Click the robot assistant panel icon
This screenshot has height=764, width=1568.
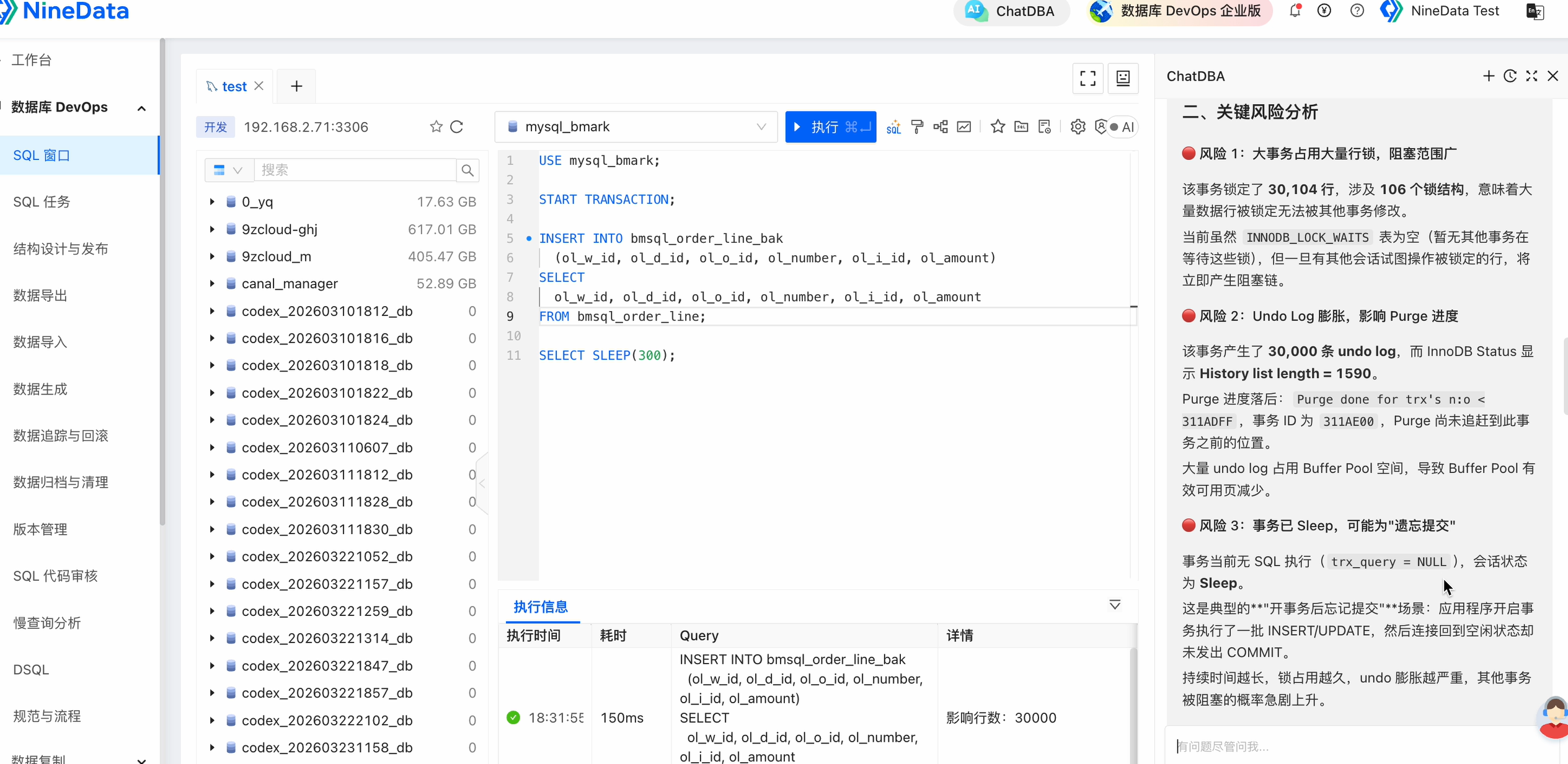pyautogui.click(x=1123, y=78)
